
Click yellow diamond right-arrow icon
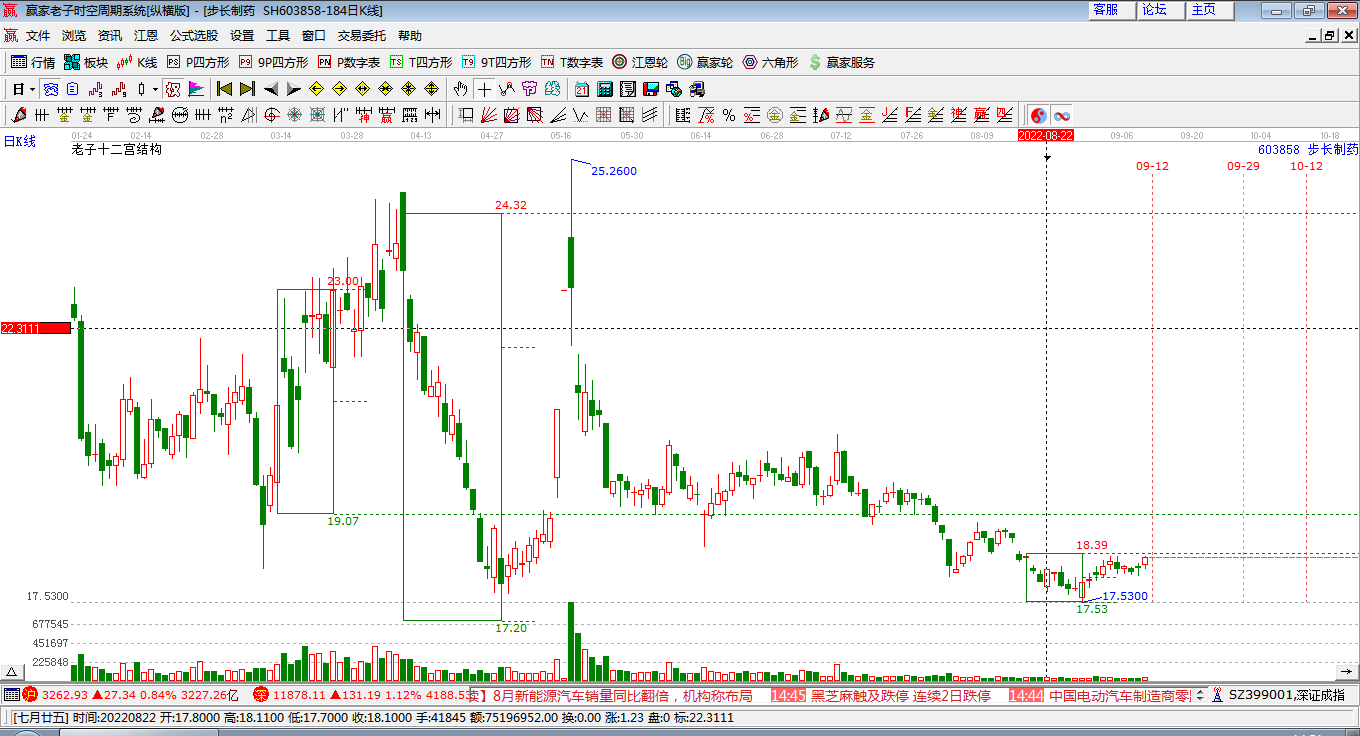(339, 89)
